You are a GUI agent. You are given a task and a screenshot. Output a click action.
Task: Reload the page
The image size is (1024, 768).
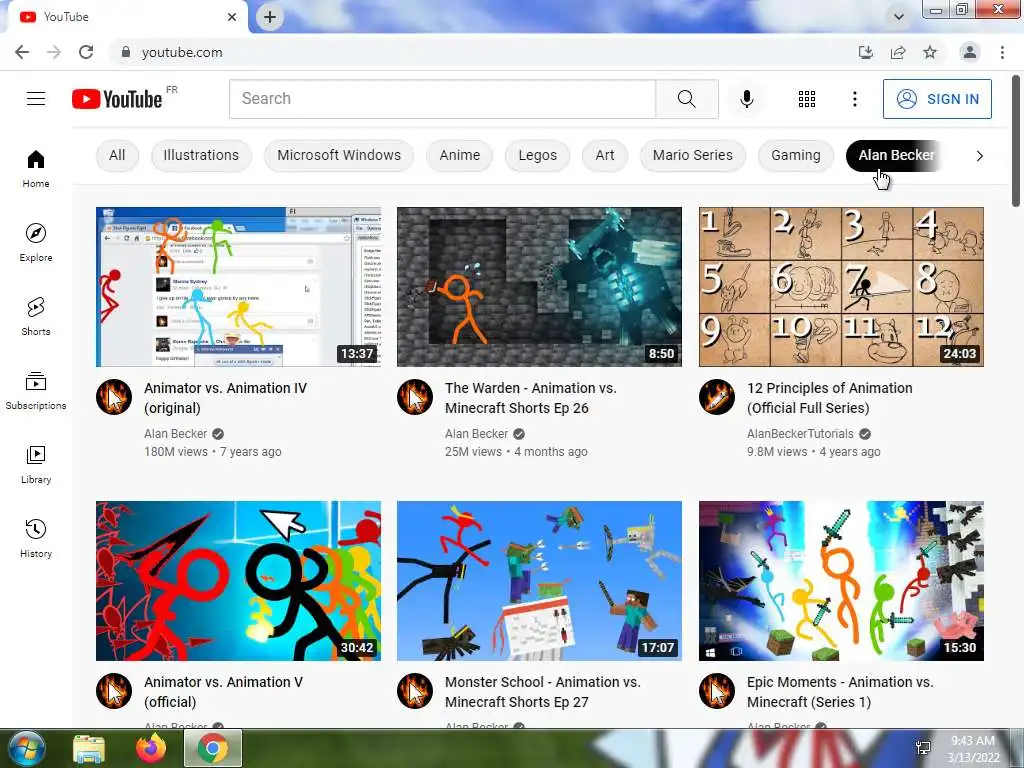coord(86,52)
